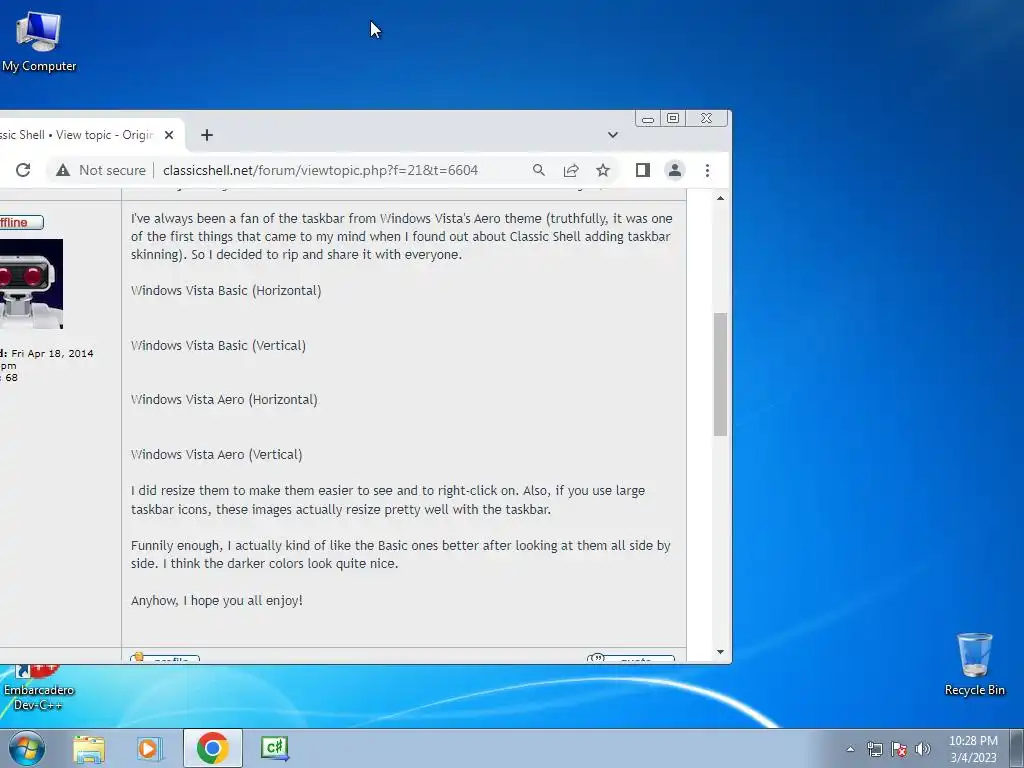The image size is (1024, 768).
Task: Click the Not secure warning icon
Action: click(63, 170)
